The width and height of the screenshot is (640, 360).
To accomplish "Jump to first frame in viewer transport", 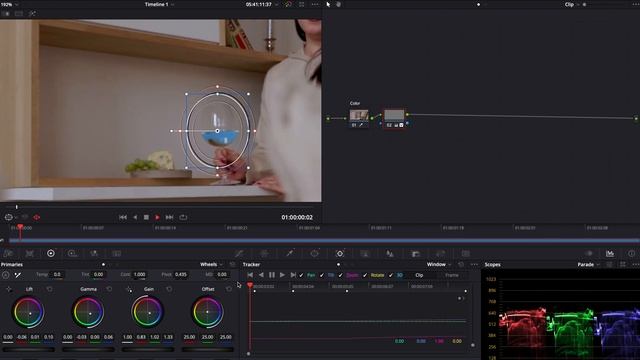I will point(123,217).
